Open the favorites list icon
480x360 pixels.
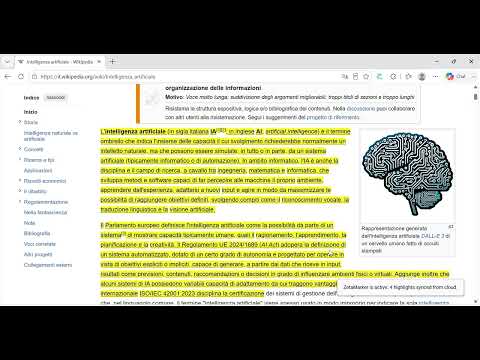408,77
